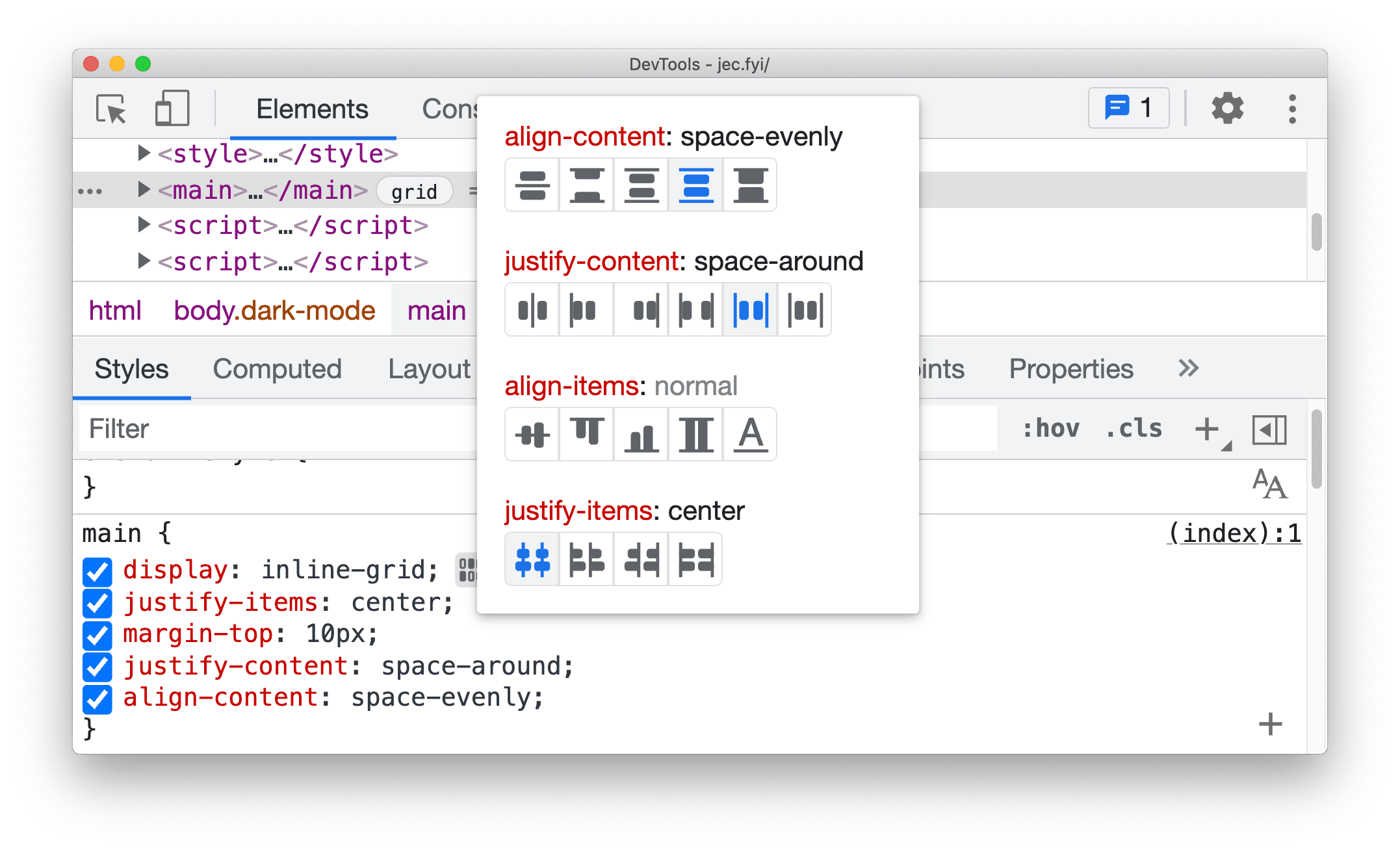The height and width of the screenshot is (850, 1400).
Task: Switch to the Computed tab
Action: coord(277,367)
